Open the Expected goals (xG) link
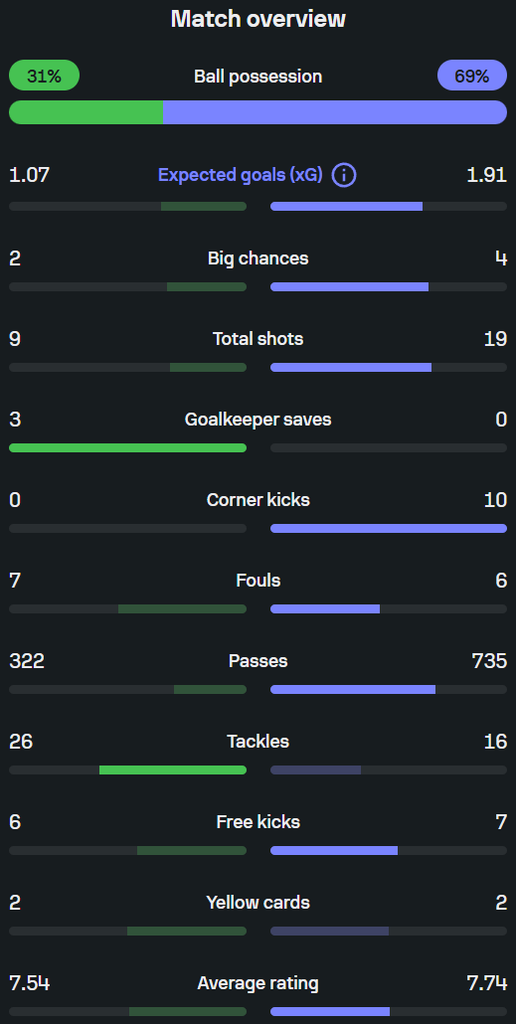516x1024 pixels. [240, 175]
